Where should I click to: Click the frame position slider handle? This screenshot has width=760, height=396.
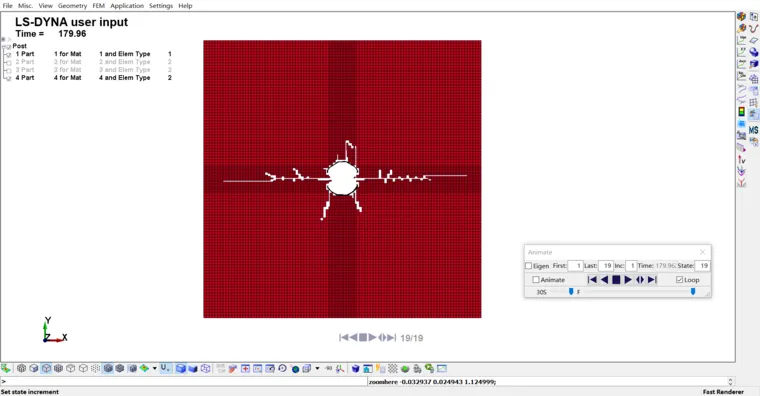(x=693, y=291)
